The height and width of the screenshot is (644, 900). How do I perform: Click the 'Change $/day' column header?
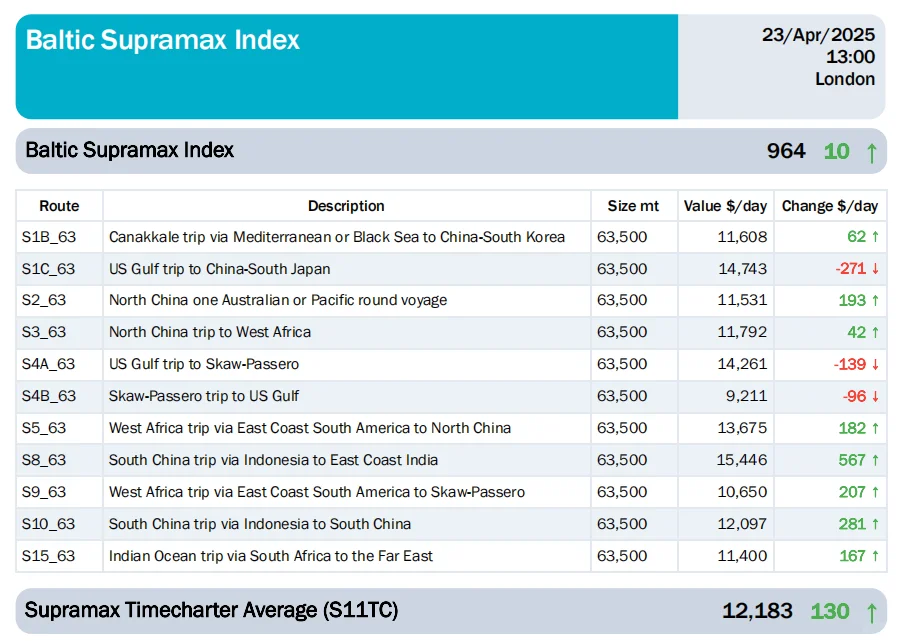[x=829, y=206]
